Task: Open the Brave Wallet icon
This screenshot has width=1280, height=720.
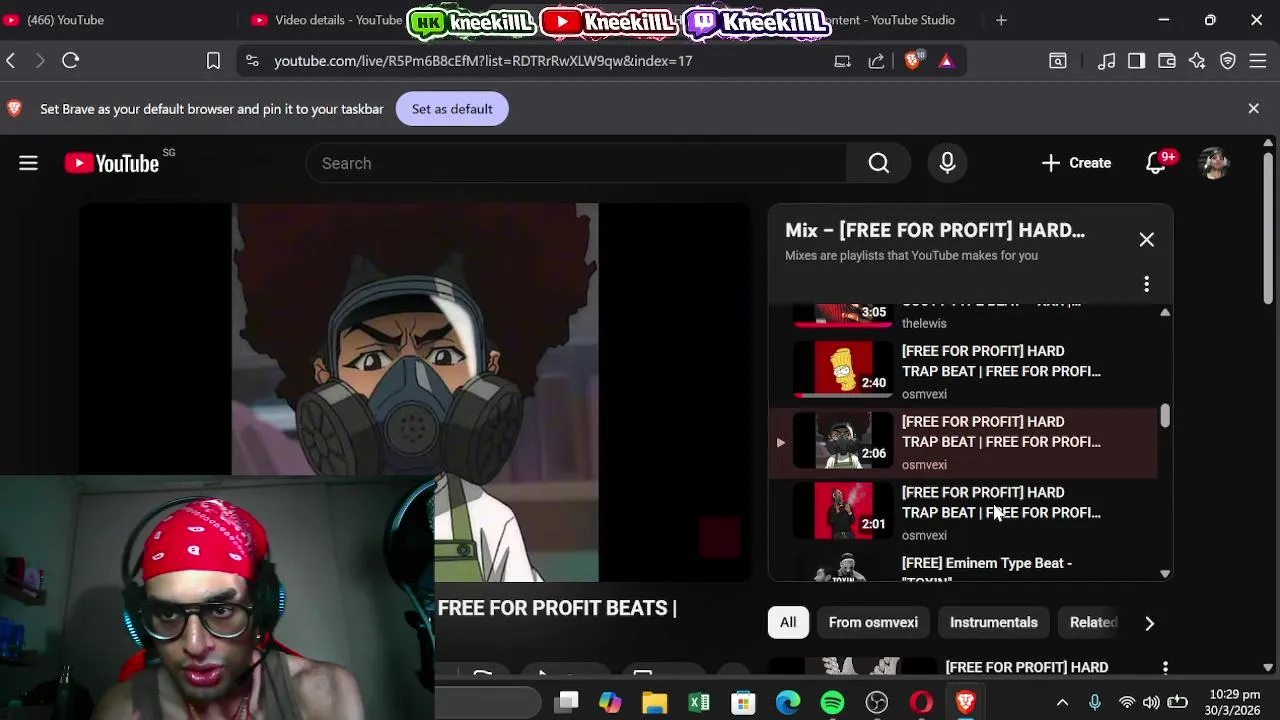Action: [x=1166, y=61]
